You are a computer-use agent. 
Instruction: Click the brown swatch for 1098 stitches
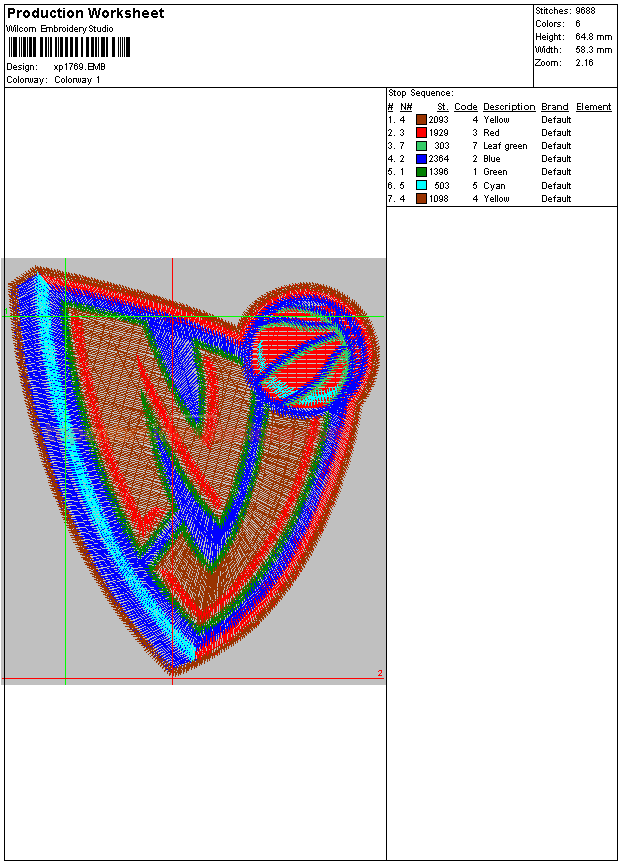[x=421, y=199]
